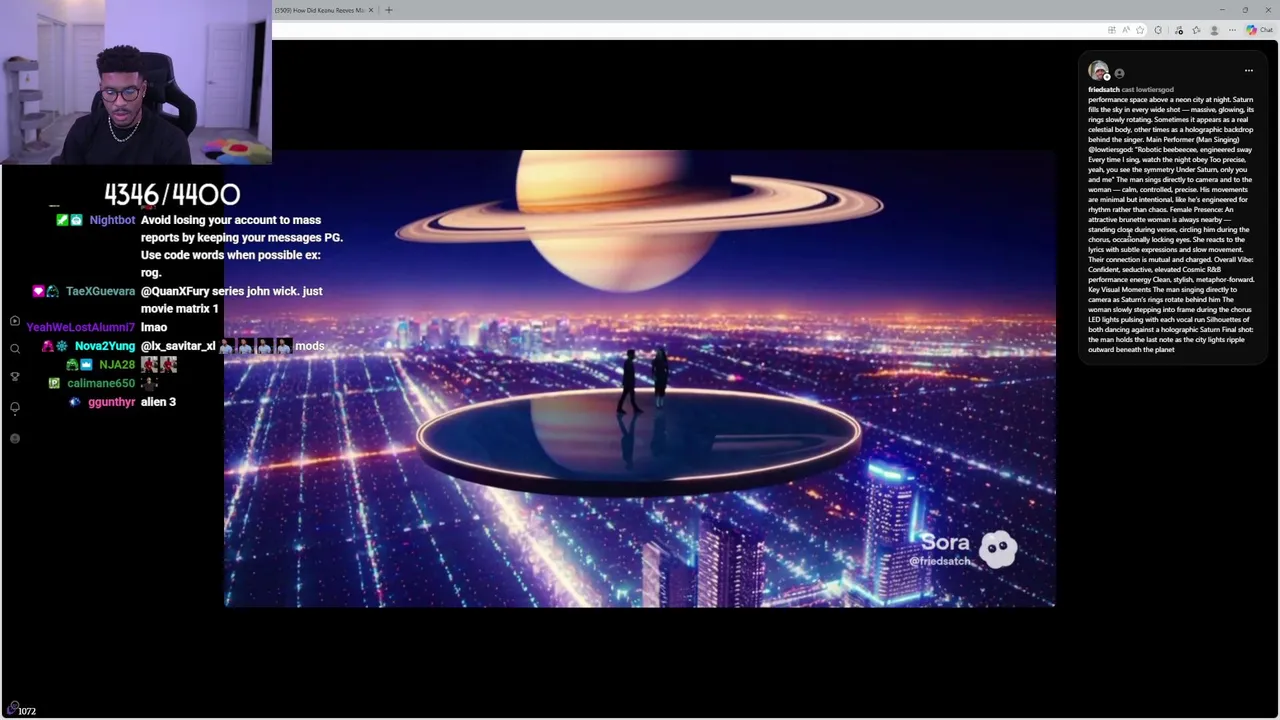Open the notifications bell in Sora sidebar
Screen dimensions: 1280x720
tap(15, 408)
